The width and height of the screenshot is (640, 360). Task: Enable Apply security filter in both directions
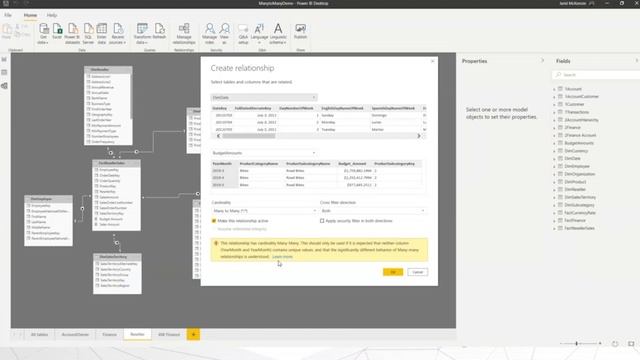(x=322, y=221)
